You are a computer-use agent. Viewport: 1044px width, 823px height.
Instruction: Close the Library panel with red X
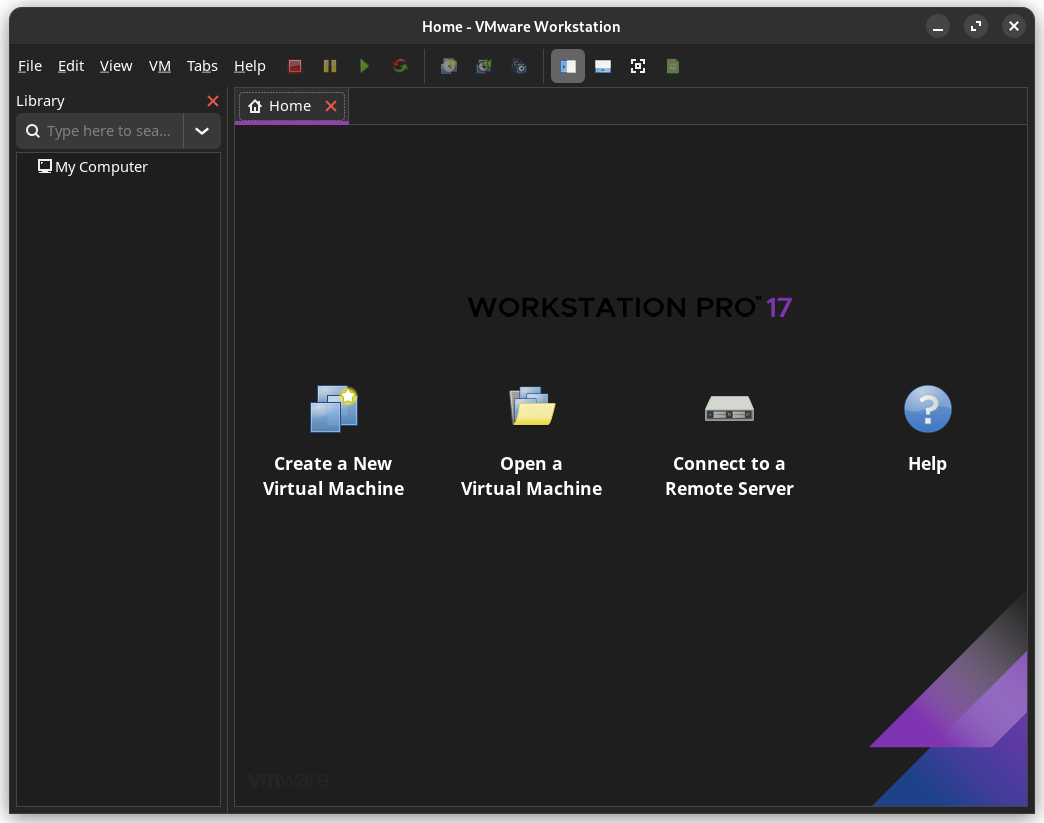[x=213, y=101]
